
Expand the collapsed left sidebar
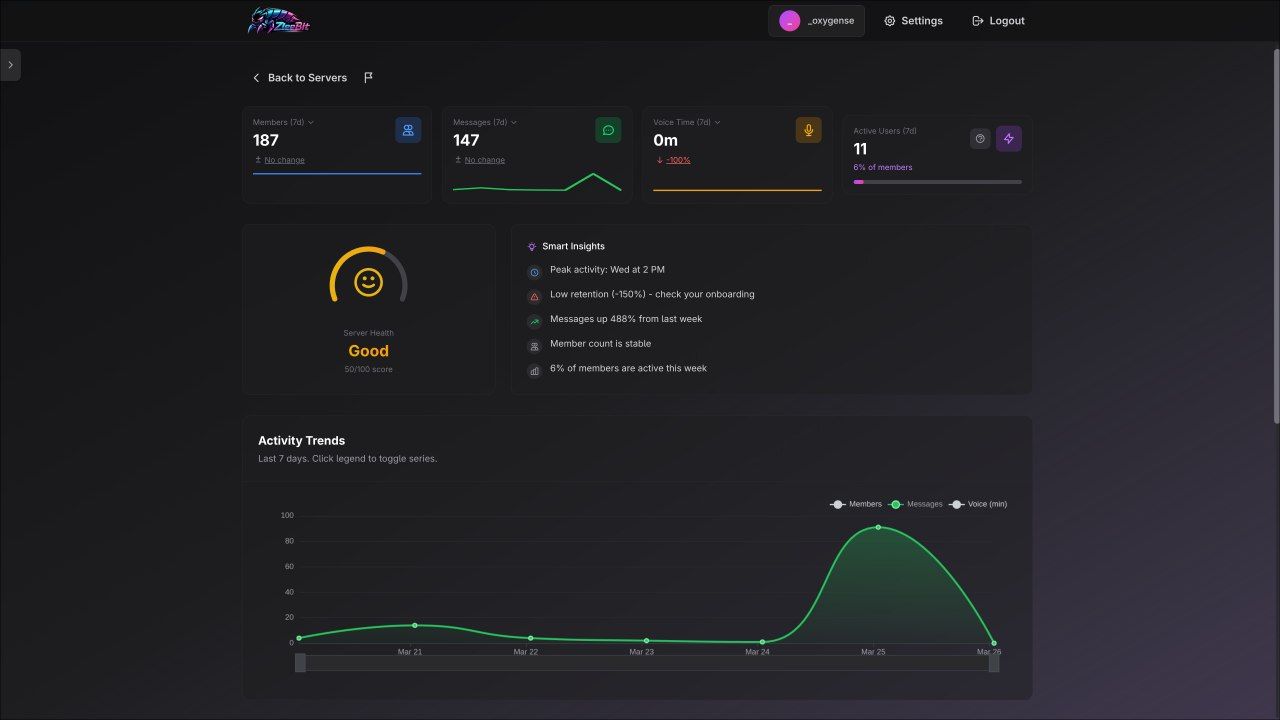10,65
